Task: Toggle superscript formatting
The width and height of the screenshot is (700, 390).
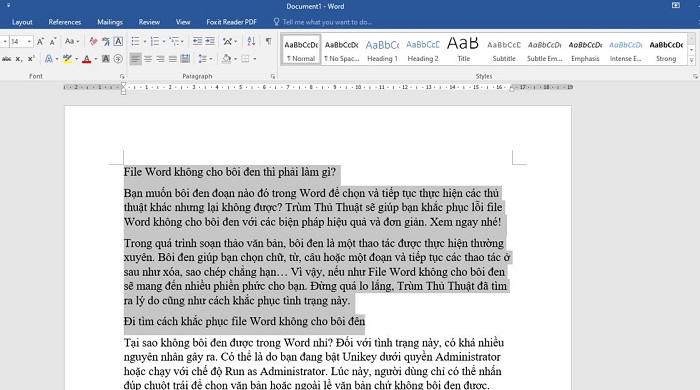Action: pyautogui.click(x=31, y=58)
